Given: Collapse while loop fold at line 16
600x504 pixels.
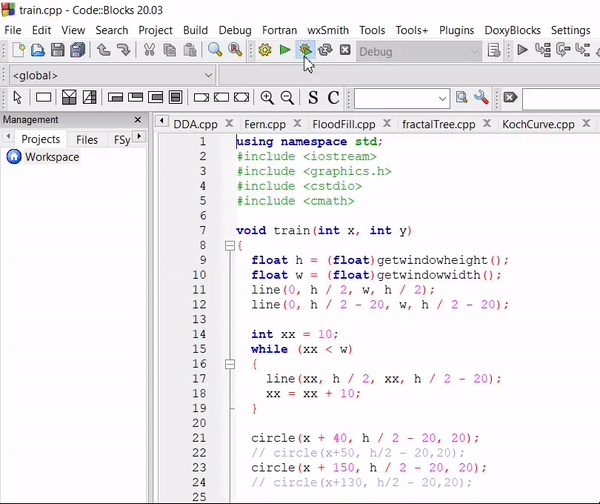Looking at the screenshot, I should click(230, 364).
